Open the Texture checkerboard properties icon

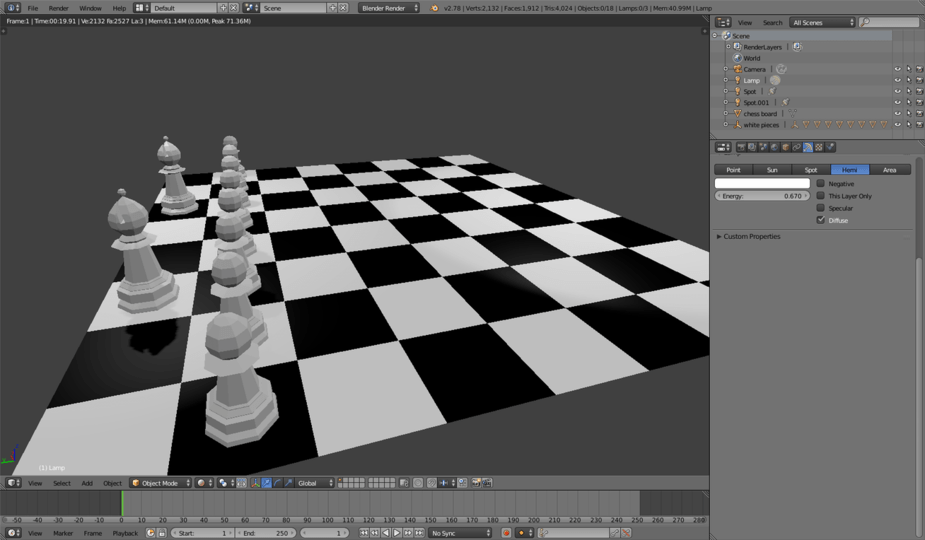coord(819,147)
